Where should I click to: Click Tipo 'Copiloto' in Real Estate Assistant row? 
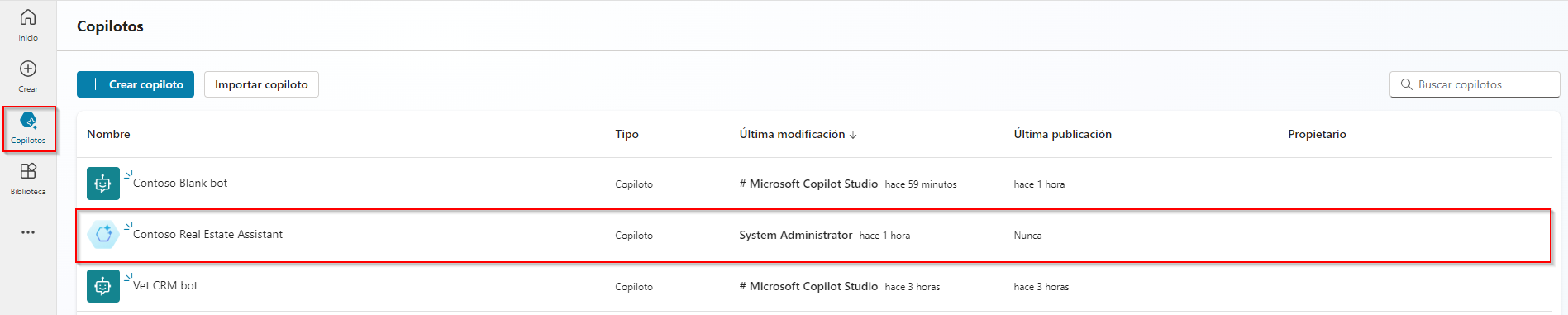[x=634, y=236]
